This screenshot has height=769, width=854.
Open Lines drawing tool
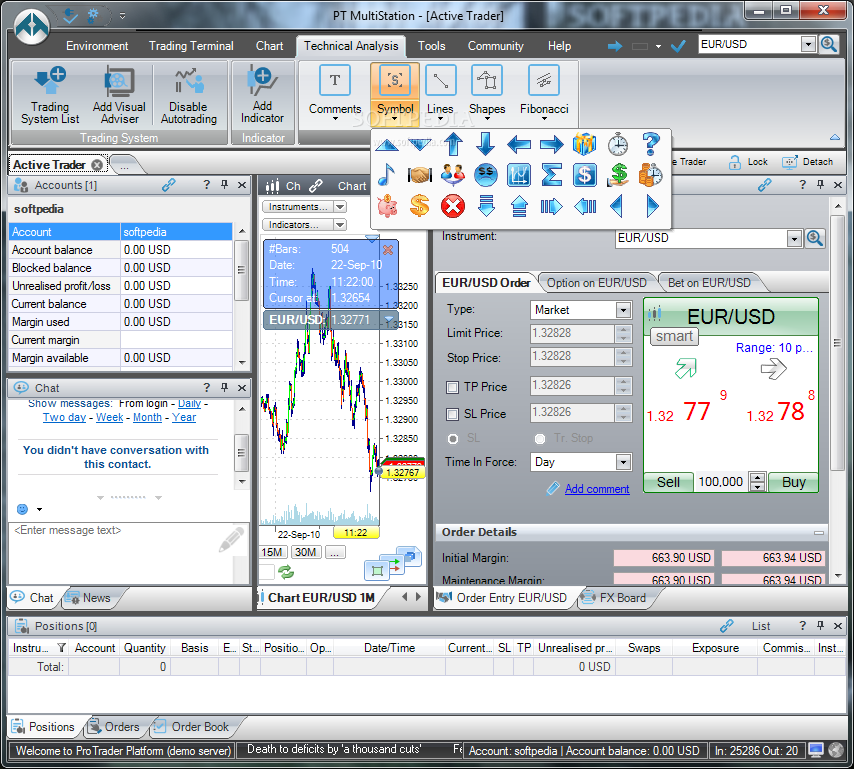(440, 93)
